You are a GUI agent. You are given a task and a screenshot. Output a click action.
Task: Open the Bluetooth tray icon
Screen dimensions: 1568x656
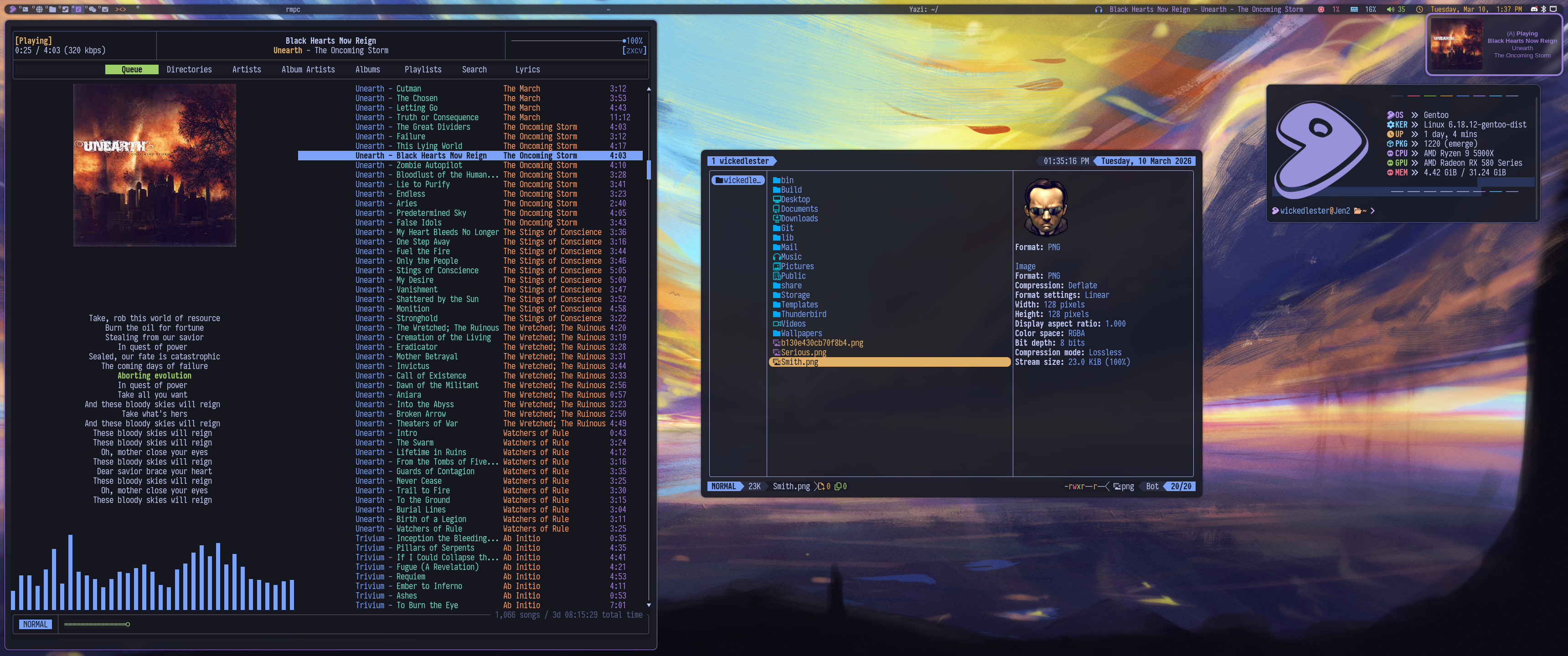coord(1543,9)
